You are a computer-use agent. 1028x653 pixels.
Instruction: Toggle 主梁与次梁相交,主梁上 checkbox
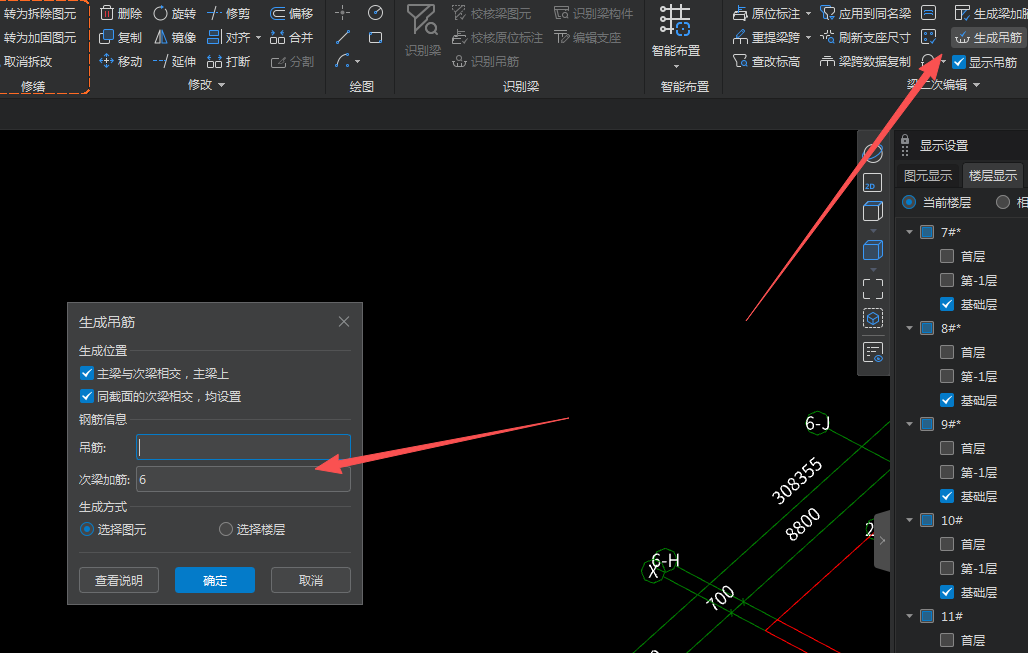[x=87, y=373]
